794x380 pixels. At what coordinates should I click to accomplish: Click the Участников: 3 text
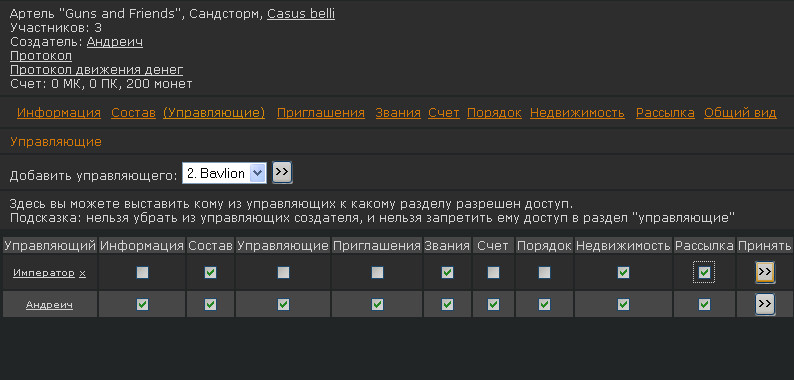[x=56, y=28]
